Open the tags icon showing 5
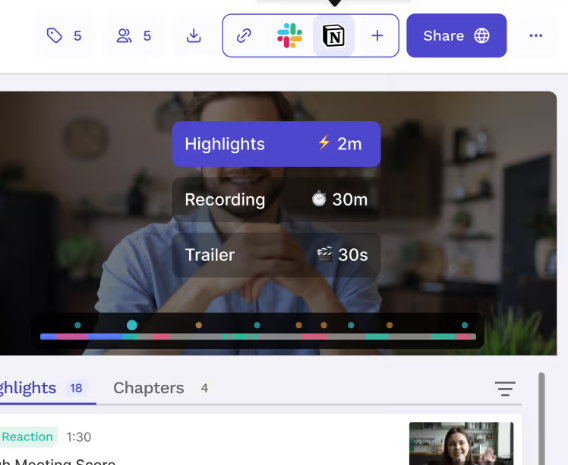This screenshot has height=465, width=568. click(x=64, y=36)
